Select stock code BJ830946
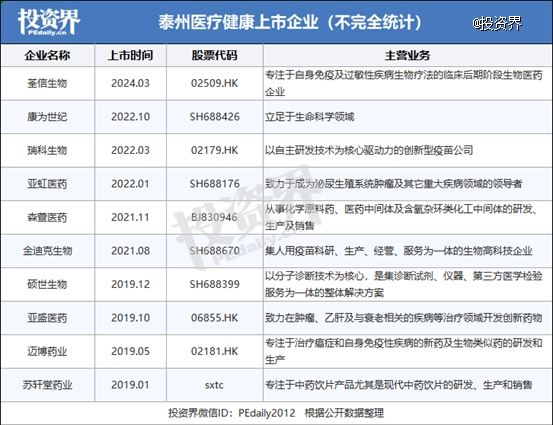 pyautogui.click(x=214, y=217)
